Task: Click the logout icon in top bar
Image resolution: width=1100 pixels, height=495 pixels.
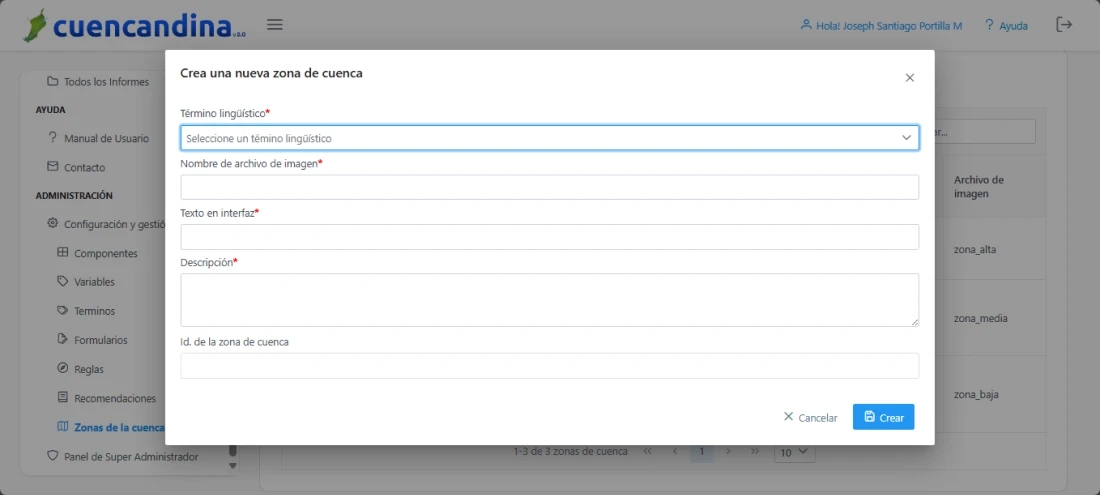Action: pyautogui.click(x=1064, y=25)
